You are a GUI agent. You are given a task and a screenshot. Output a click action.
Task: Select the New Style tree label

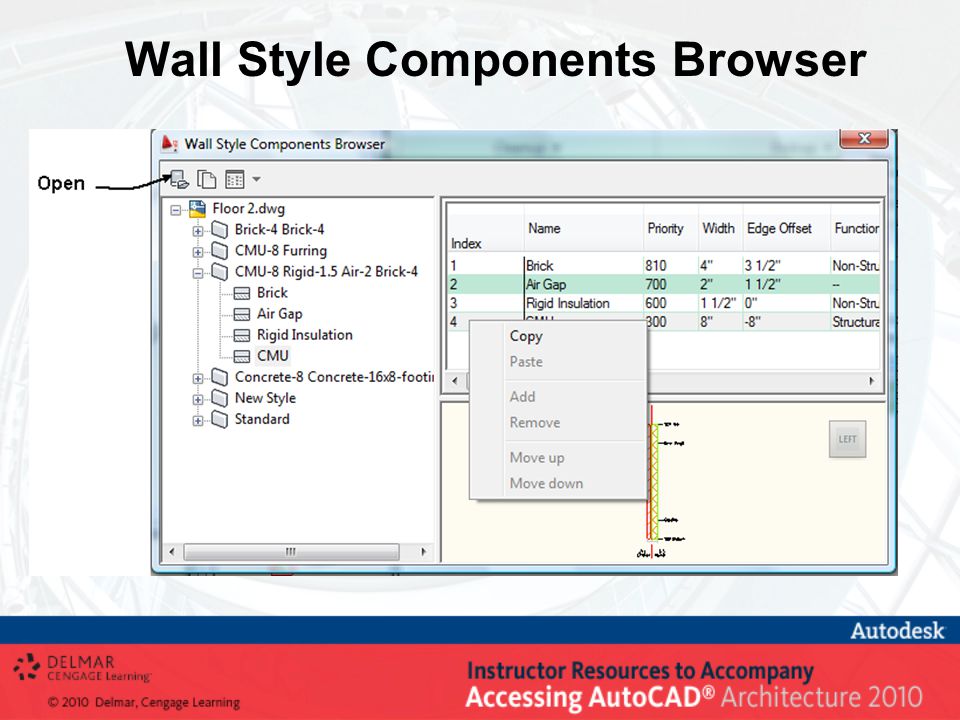[x=265, y=398]
